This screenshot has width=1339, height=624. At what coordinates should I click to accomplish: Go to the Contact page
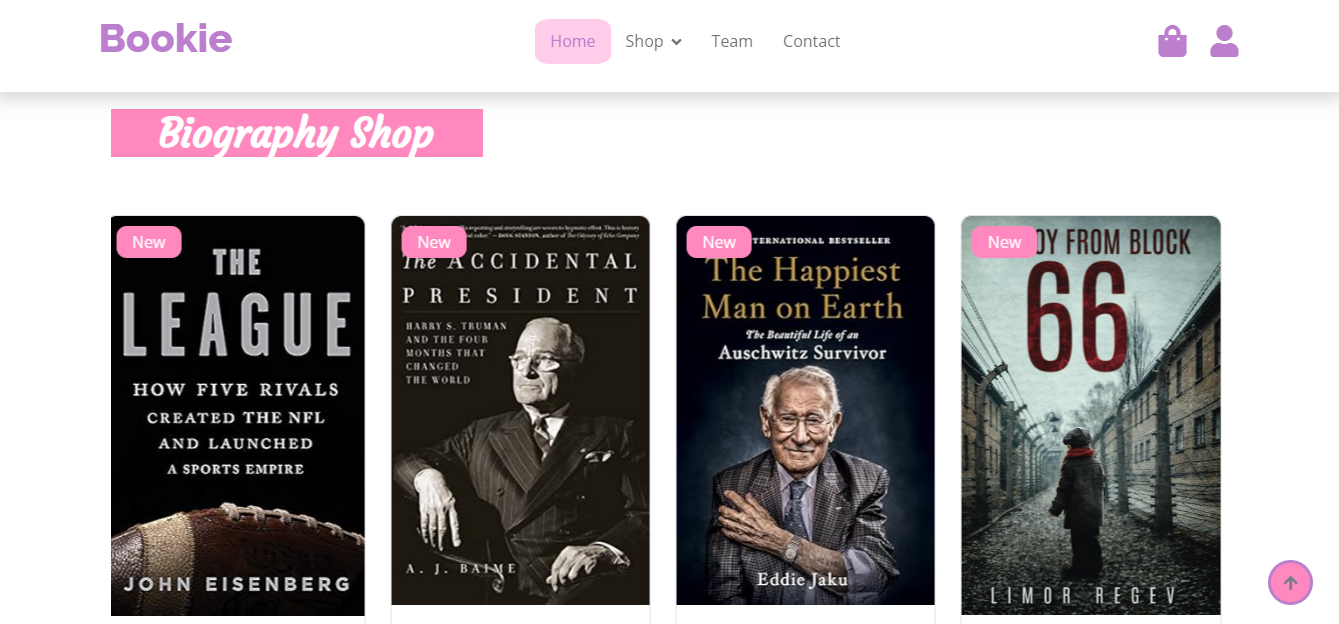[x=811, y=41]
